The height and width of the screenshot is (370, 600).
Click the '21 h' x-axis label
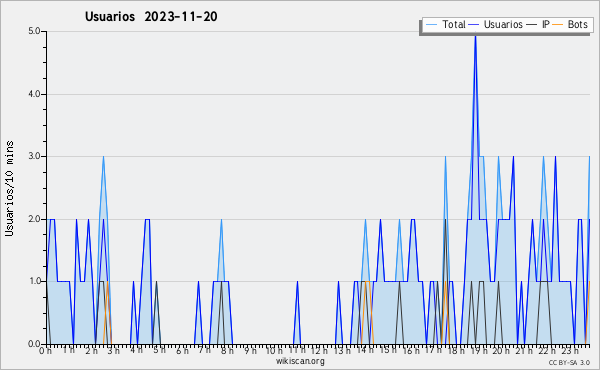(x=524, y=351)
